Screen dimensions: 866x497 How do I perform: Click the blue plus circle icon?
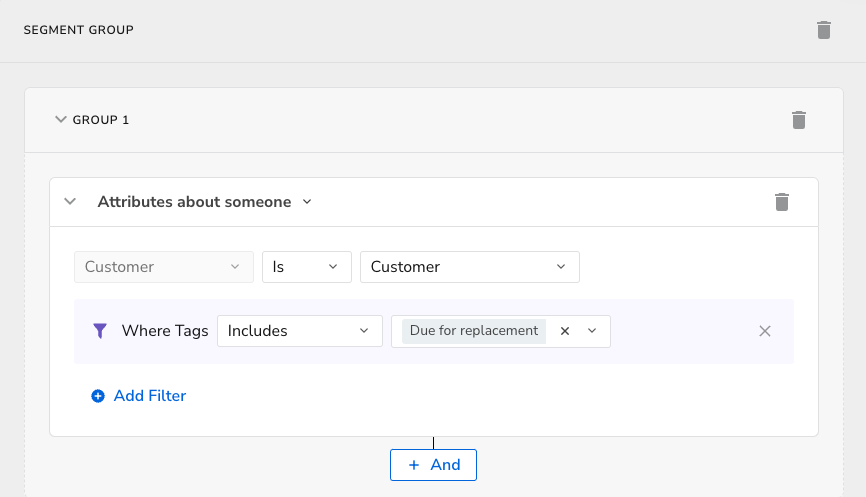98,396
